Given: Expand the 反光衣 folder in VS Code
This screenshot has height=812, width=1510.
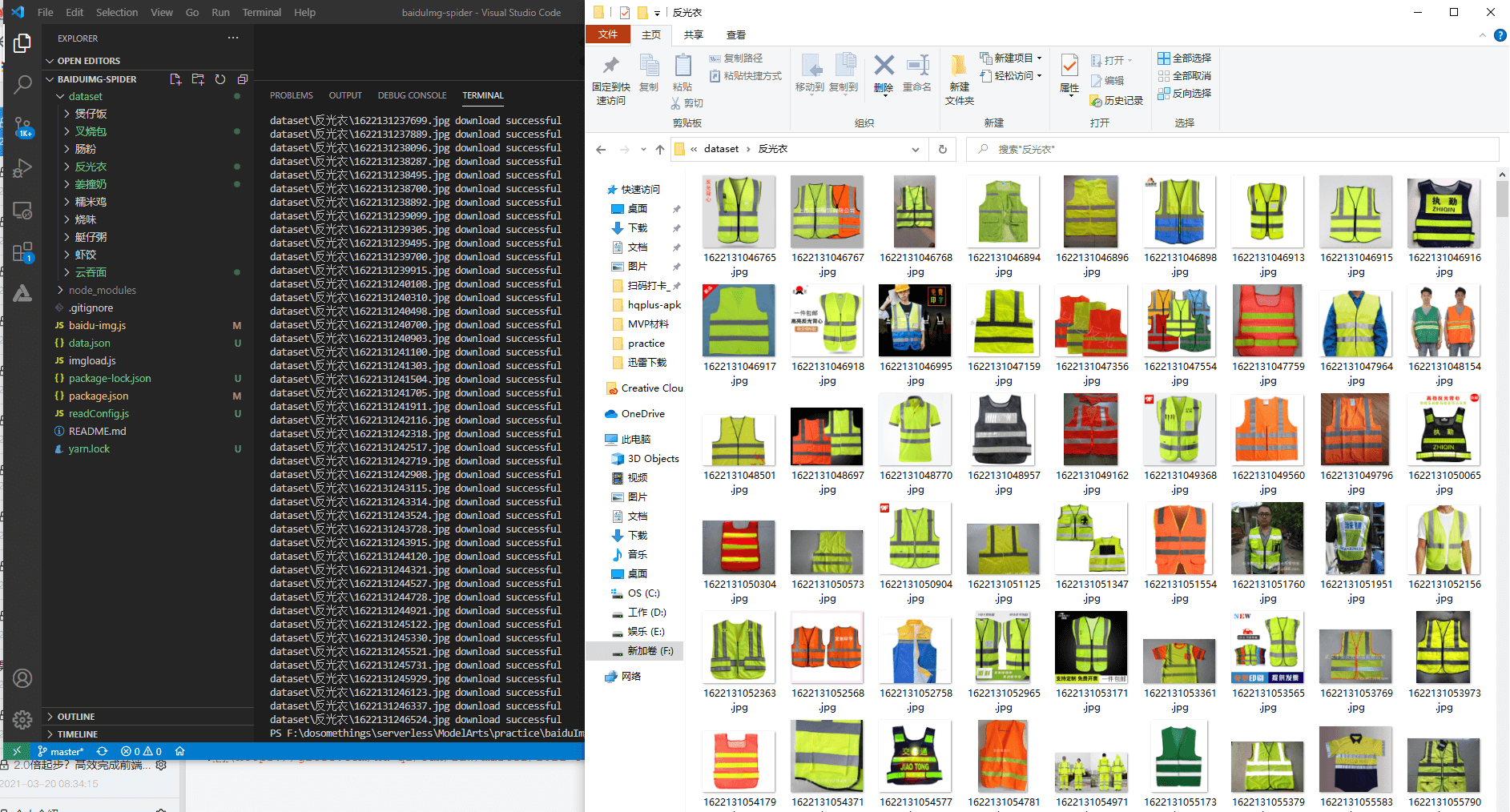Looking at the screenshot, I should (x=90, y=166).
